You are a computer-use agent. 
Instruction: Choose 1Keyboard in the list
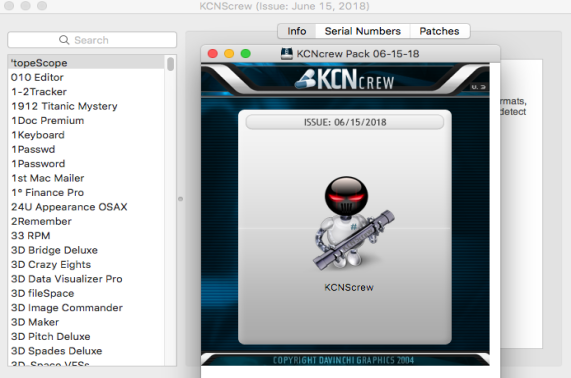(x=86, y=135)
